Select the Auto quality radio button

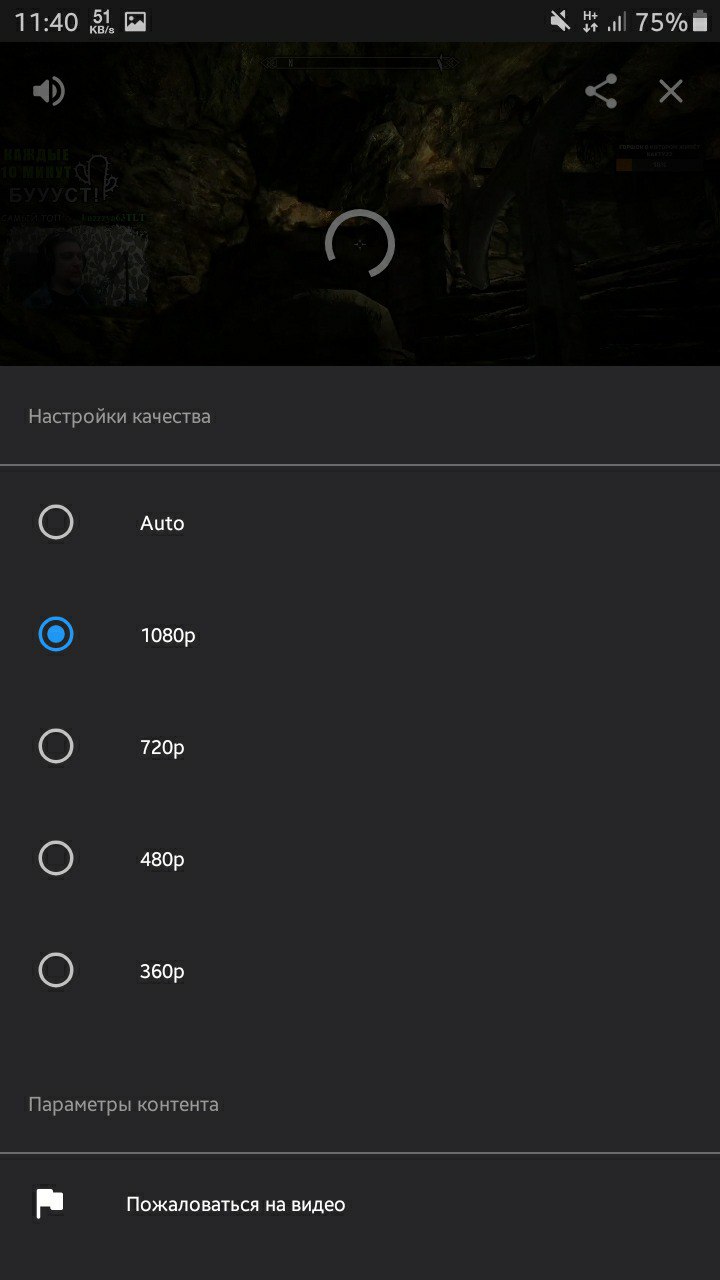coord(56,522)
